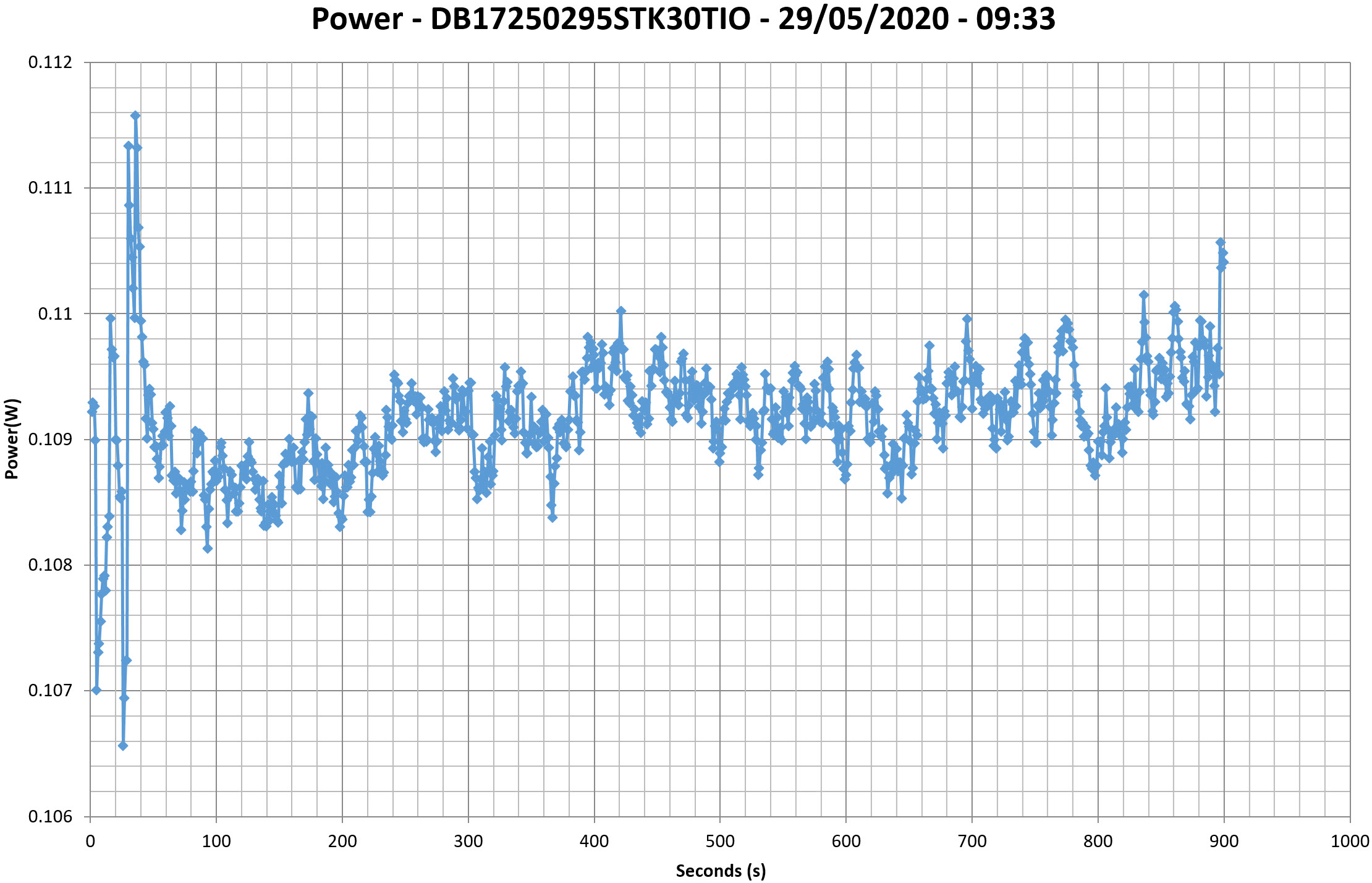Click the 900 x-axis tick label
This screenshot has width=1372, height=883.
[1224, 842]
